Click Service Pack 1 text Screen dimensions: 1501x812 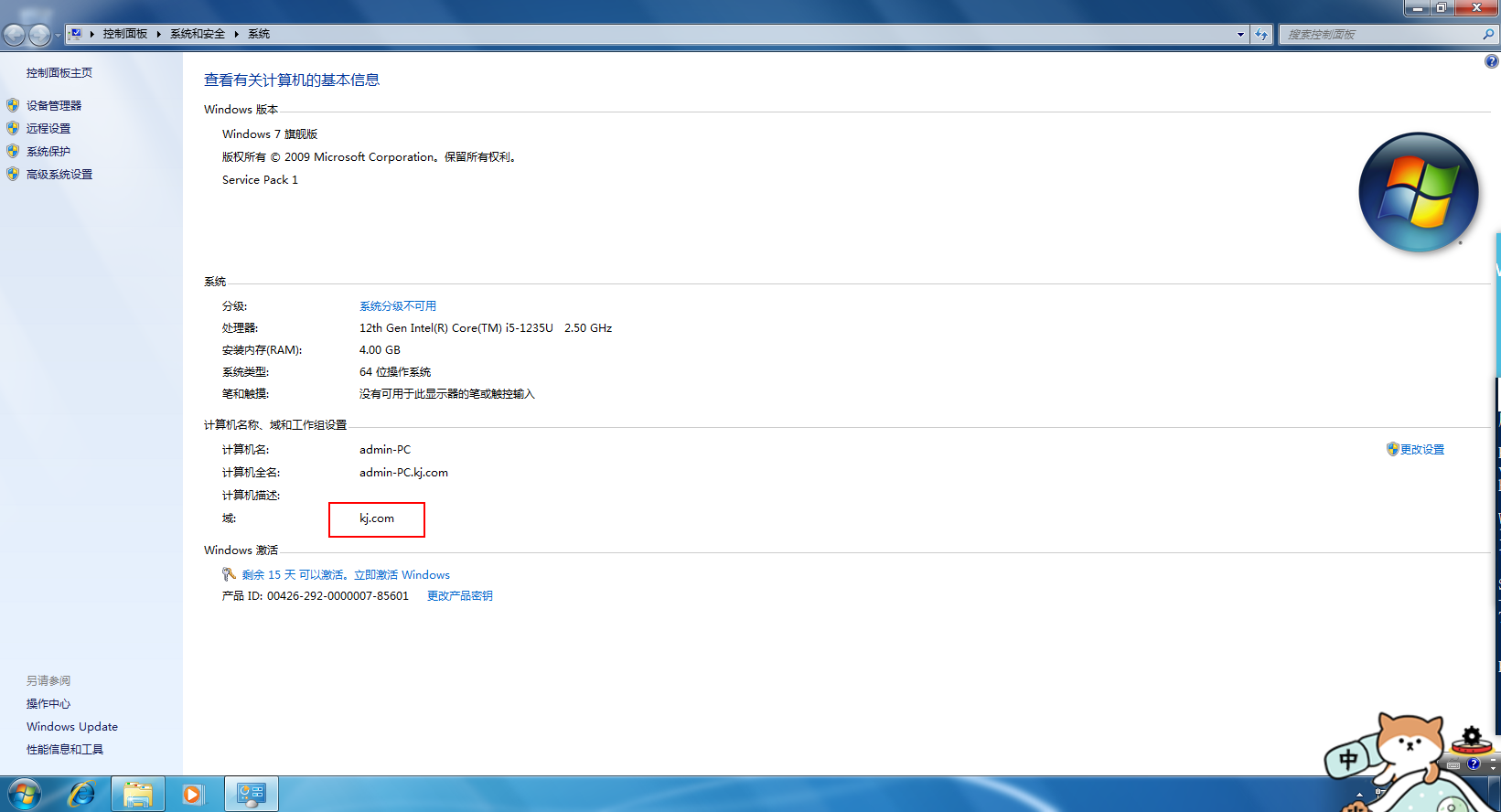260,180
